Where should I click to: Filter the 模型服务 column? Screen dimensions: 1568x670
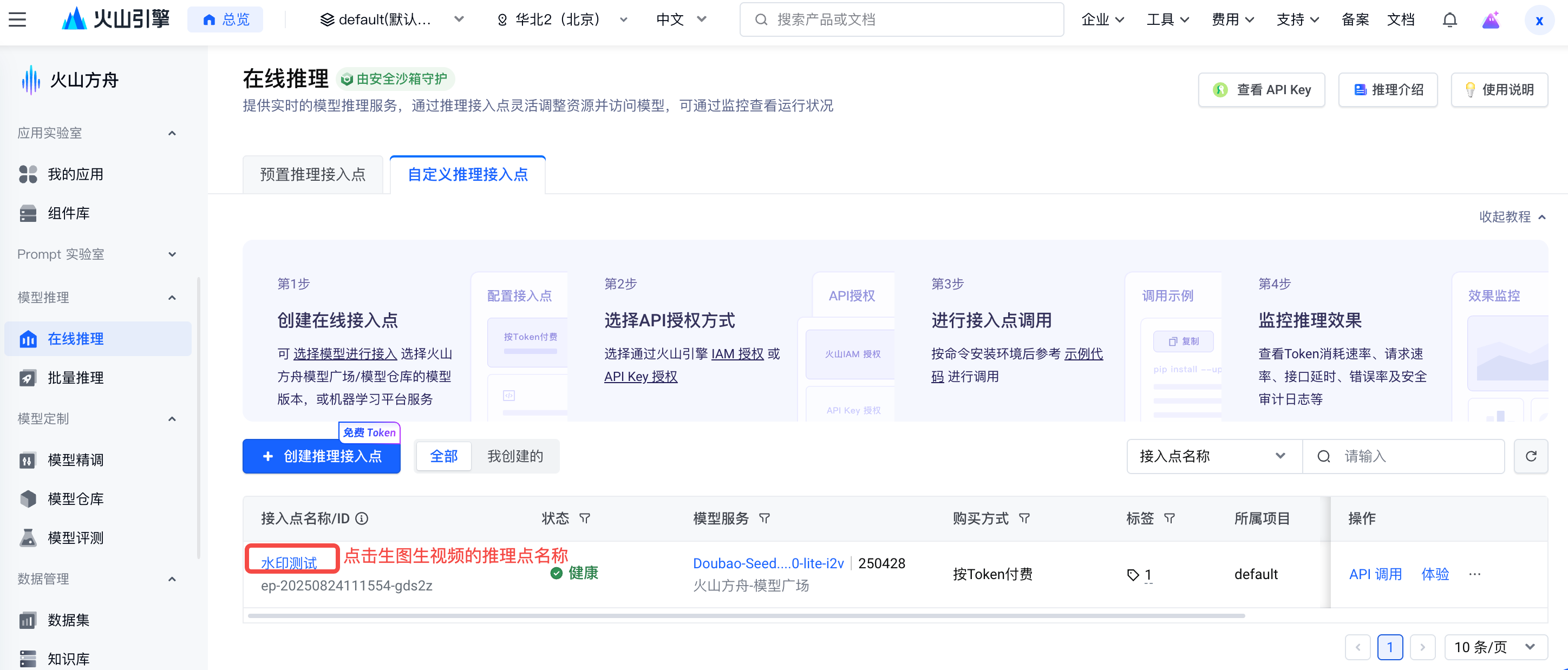coord(765,518)
